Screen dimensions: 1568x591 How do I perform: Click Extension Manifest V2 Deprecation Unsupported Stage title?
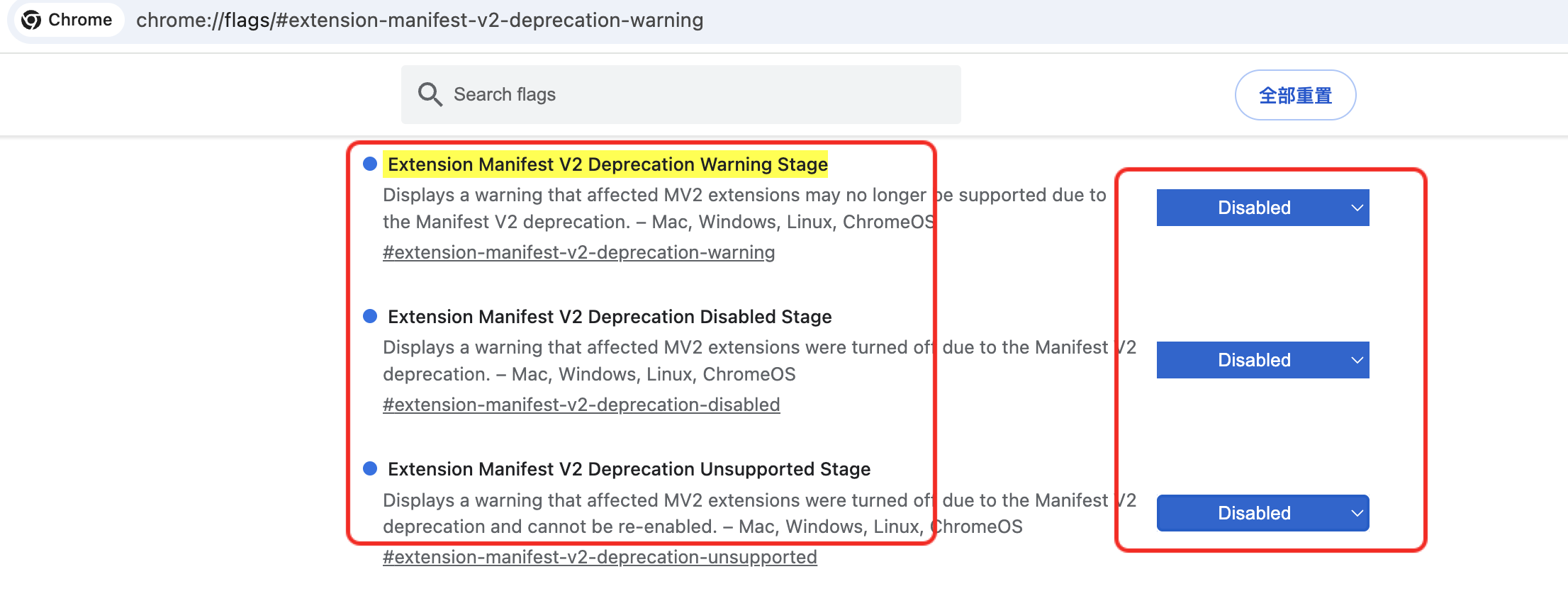coord(629,469)
